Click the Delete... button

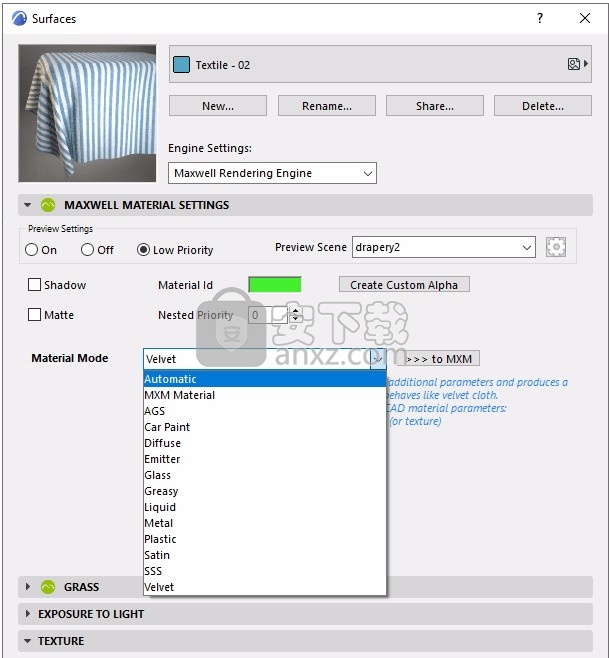pyautogui.click(x=543, y=106)
